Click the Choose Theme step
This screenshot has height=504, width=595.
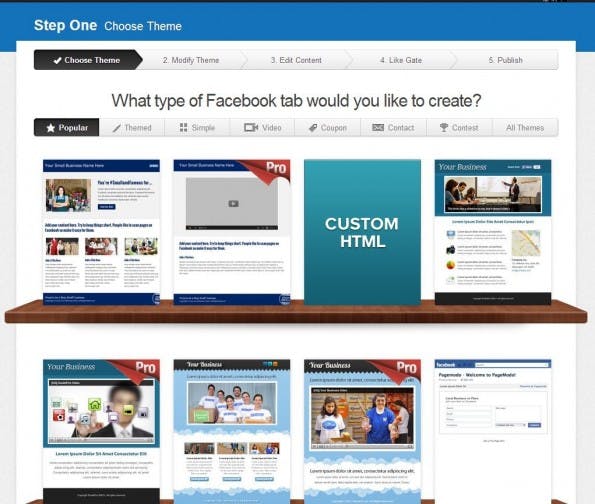point(87,60)
